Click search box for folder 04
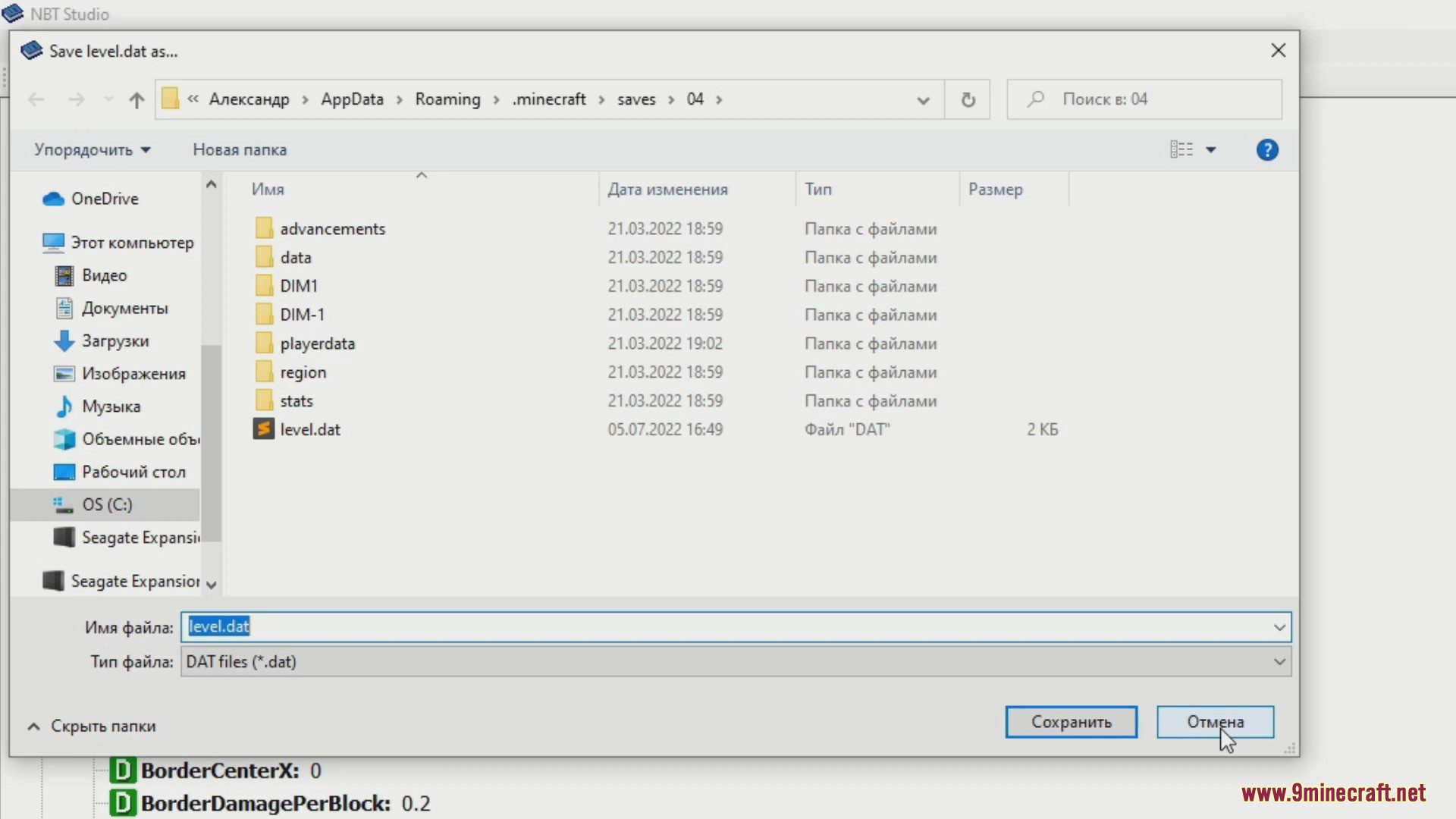 point(1144,99)
